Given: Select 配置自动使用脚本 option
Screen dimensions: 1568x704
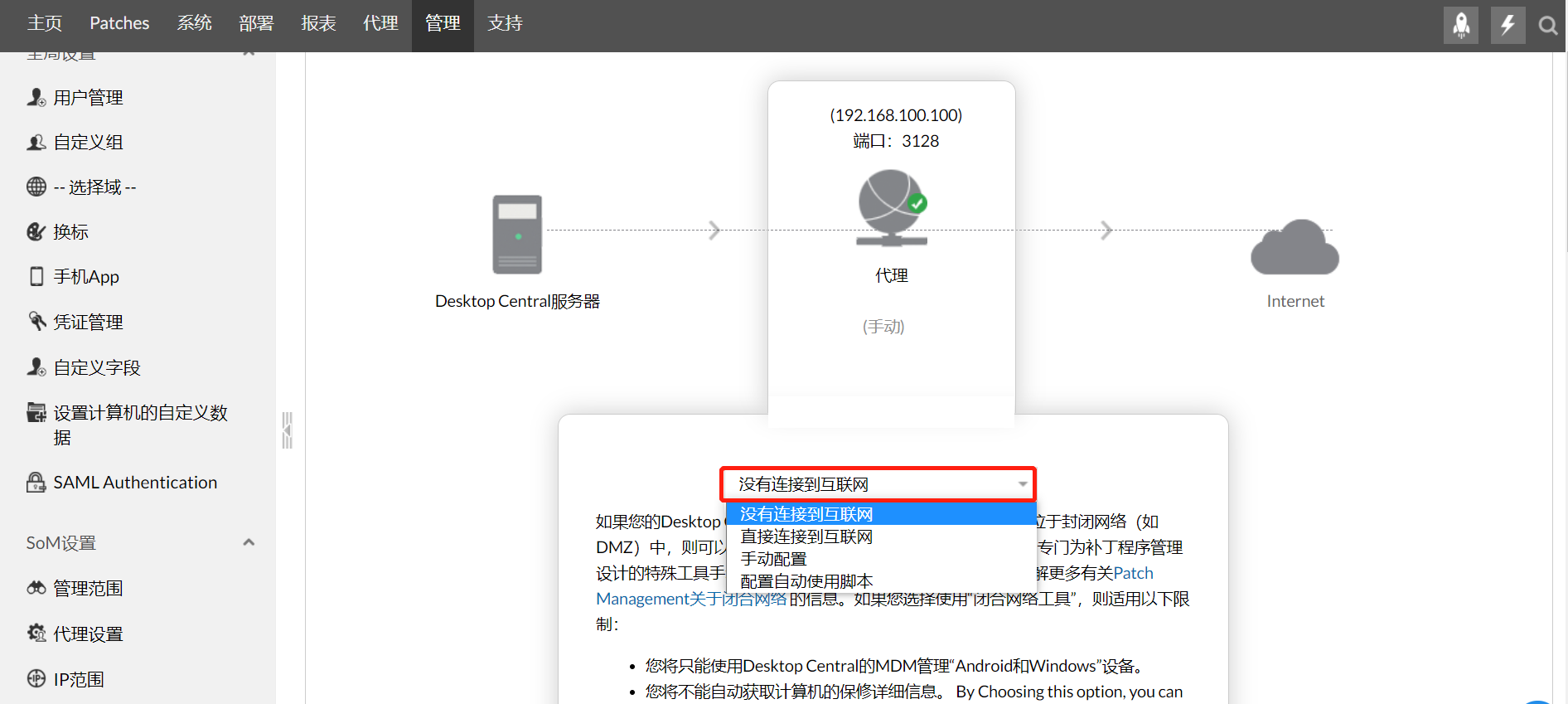Looking at the screenshot, I should (881, 581).
